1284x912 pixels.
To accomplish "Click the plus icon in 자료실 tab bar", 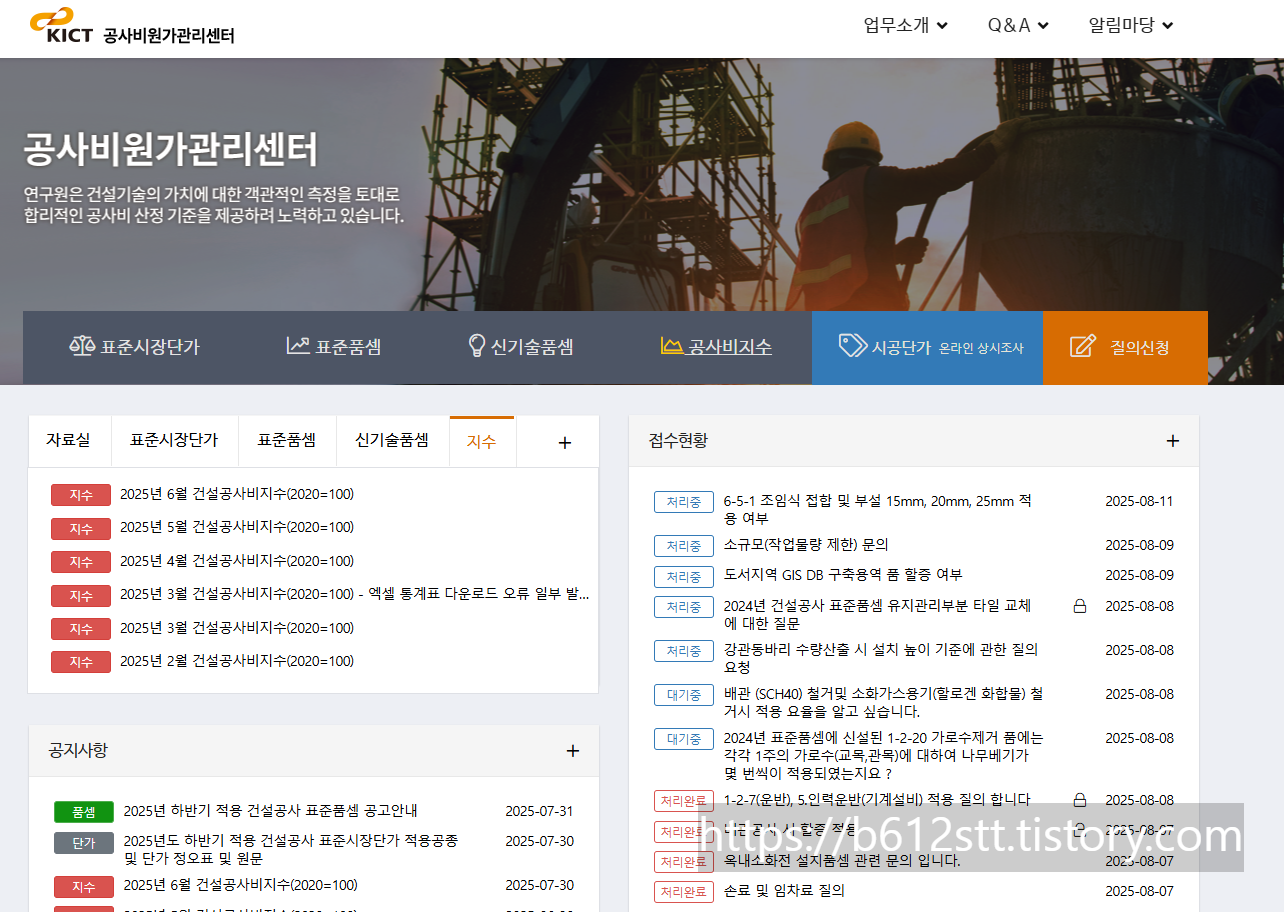I will click(564, 442).
